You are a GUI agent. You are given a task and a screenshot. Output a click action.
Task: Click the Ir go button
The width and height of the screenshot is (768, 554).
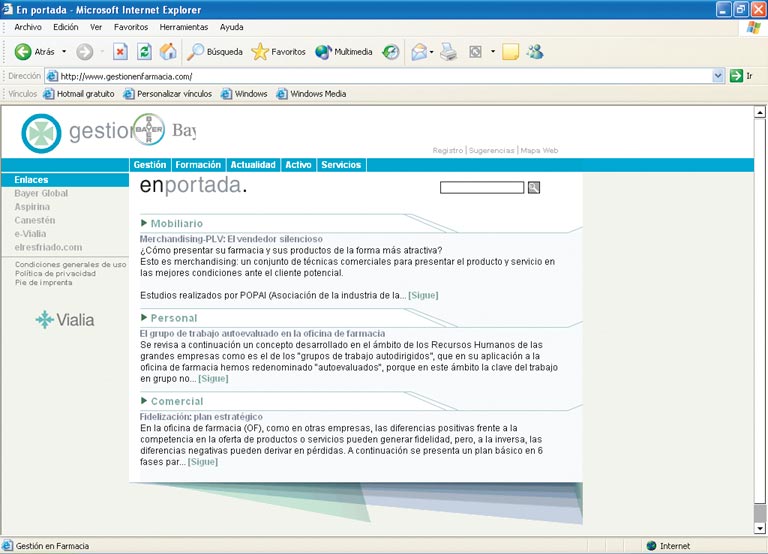click(741, 76)
